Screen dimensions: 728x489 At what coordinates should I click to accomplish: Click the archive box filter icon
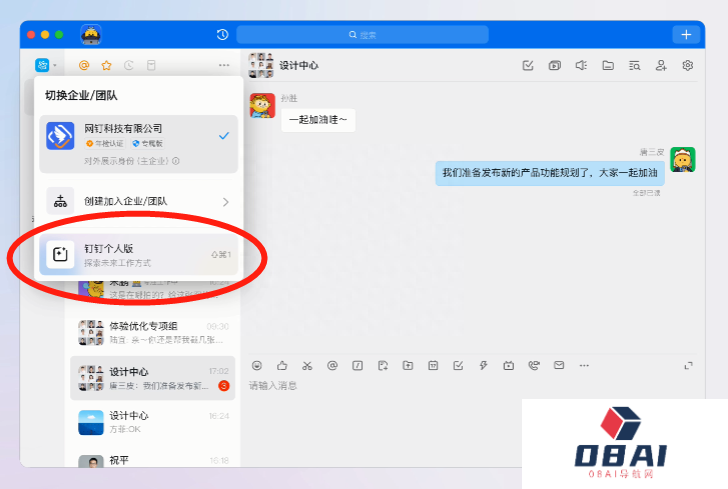click(151, 65)
